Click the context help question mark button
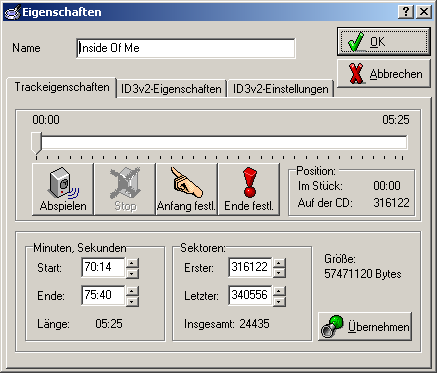437x373 pixels. click(406, 12)
